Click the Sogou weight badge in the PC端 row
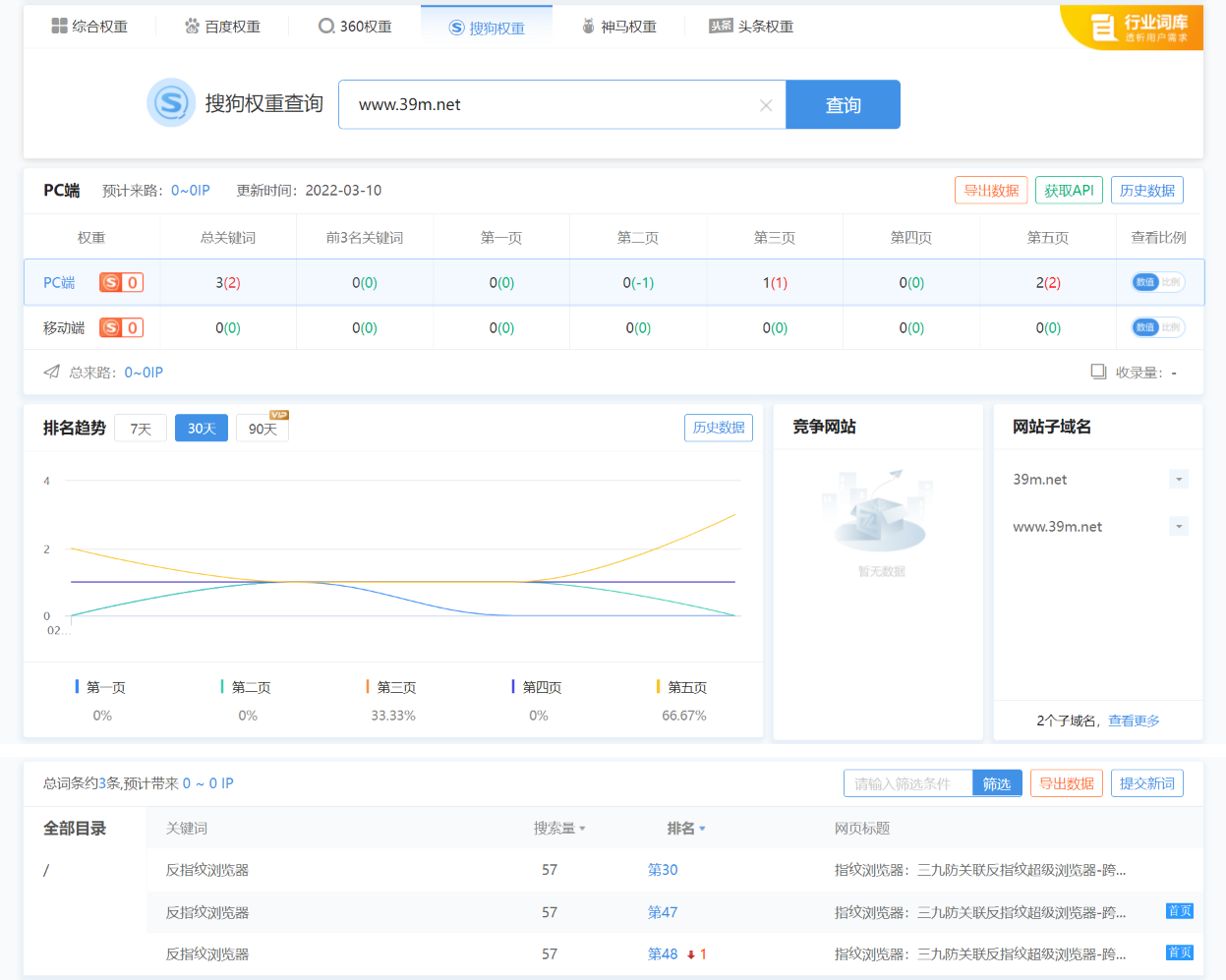This screenshot has height=980, width=1226. [122, 283]
